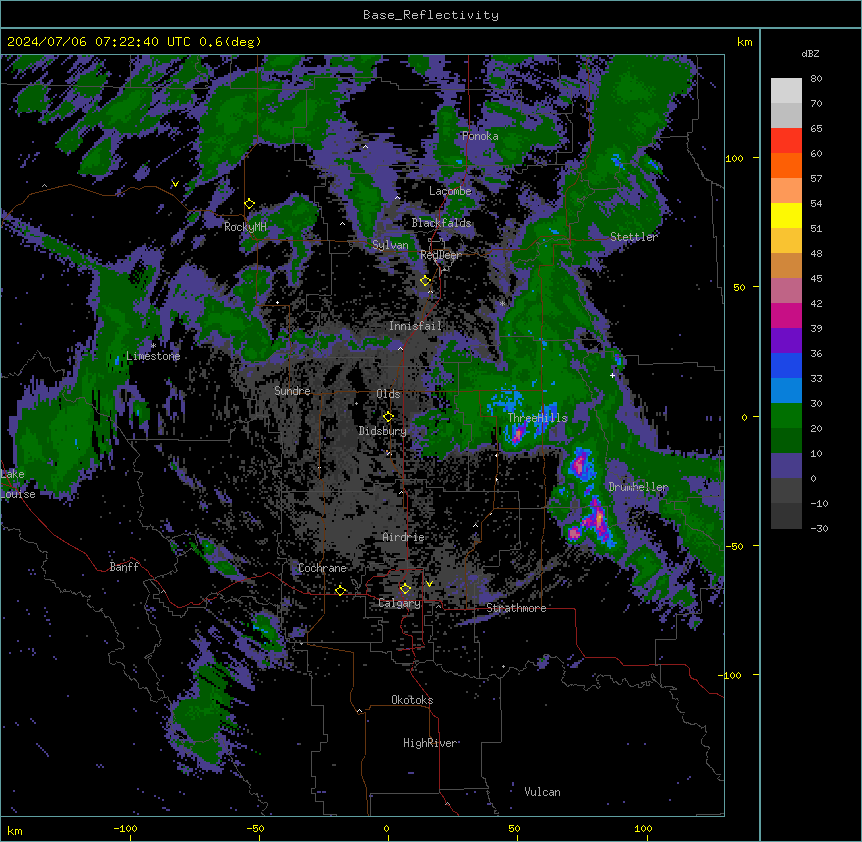Click the yellow diamond marker above RockyMH
862x842 pixels.
pos(250,204)
